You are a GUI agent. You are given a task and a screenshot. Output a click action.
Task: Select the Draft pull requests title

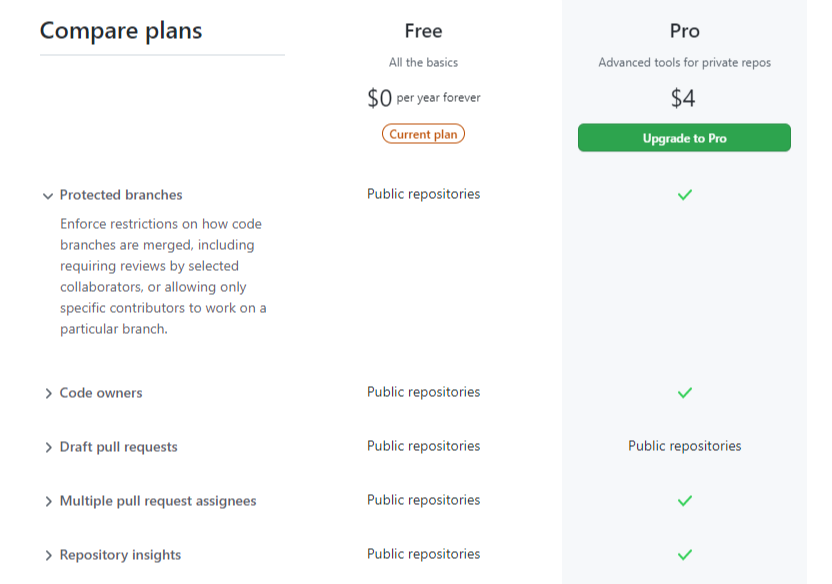(x=118, y=447)
